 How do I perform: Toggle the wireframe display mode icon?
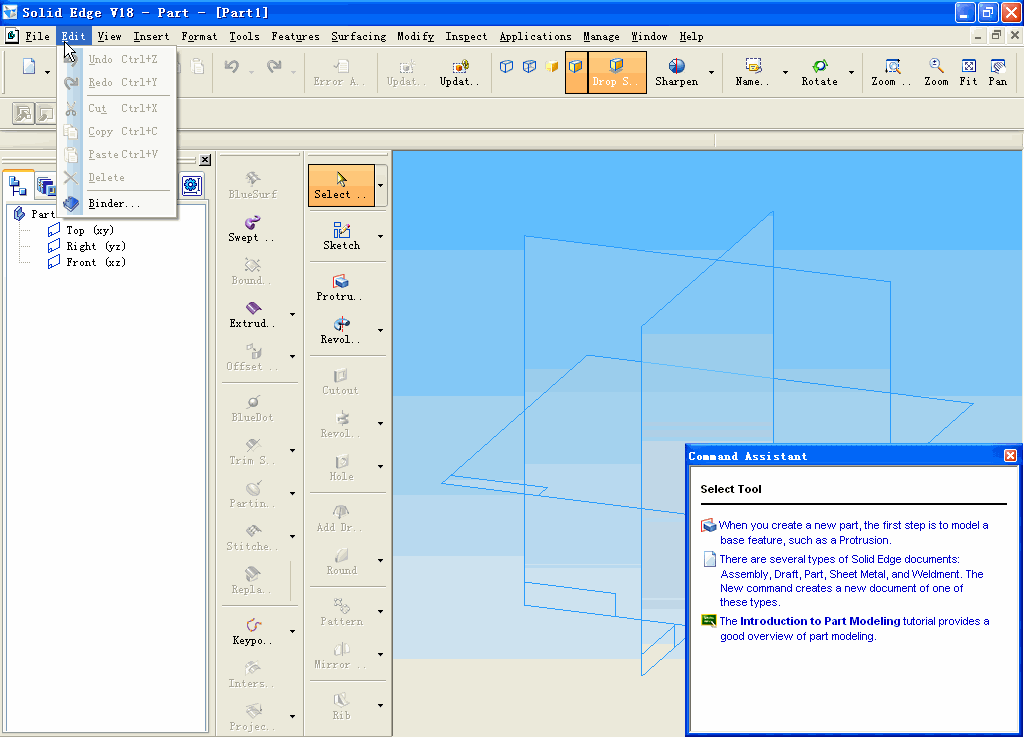pos(506,66)
